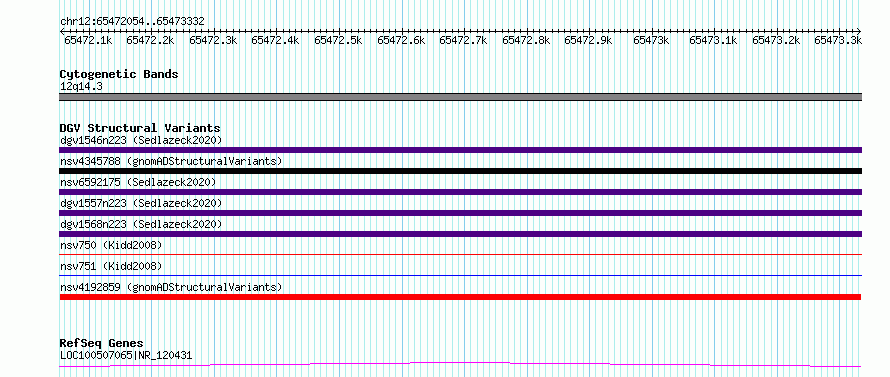890x377 pixels.
Task: Select the purple dgv1557n223 variant bar
Action: pos(460,213)
